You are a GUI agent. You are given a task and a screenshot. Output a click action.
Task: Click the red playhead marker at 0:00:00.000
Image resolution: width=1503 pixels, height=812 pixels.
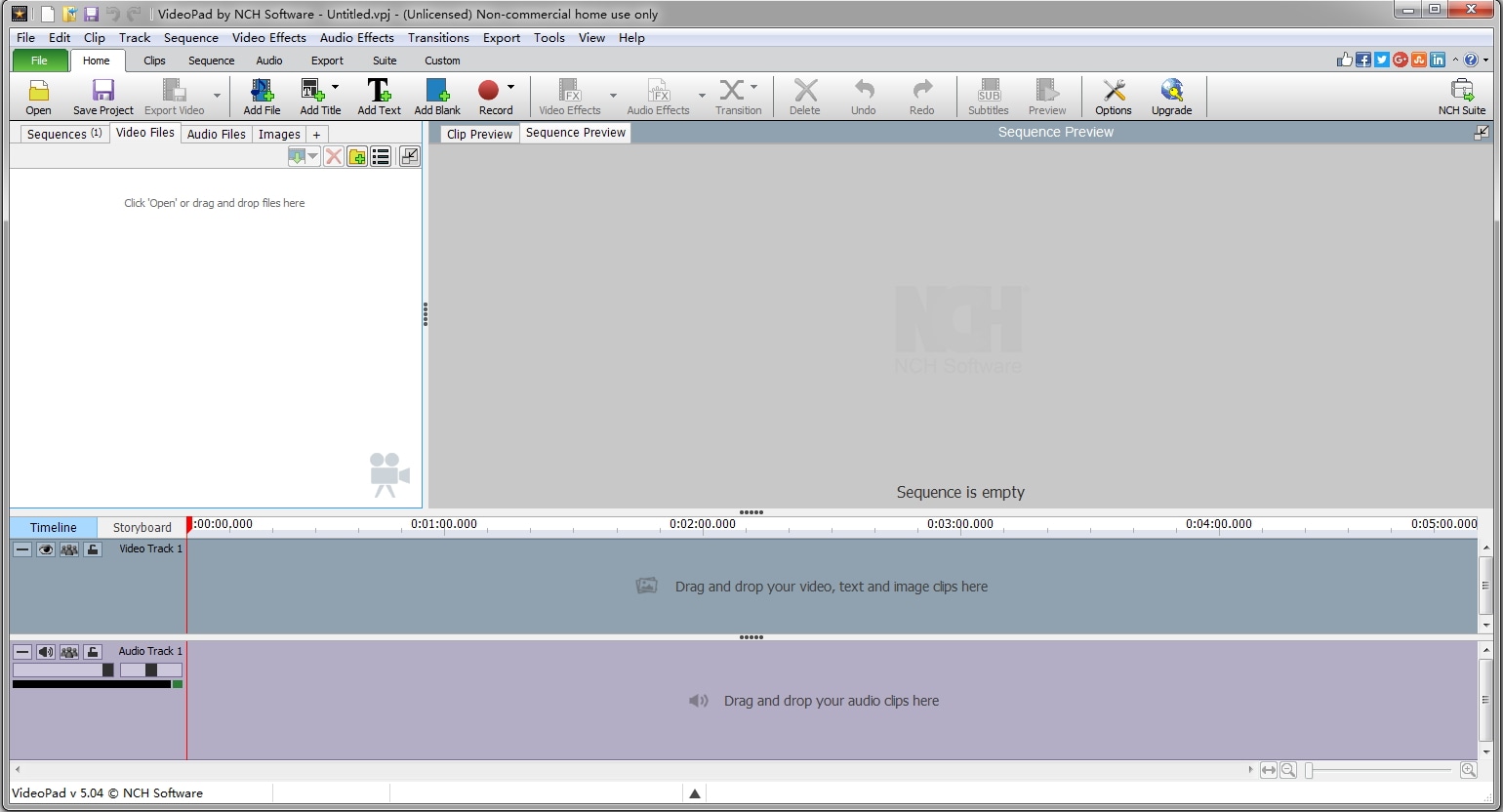(x=189, y=524)
